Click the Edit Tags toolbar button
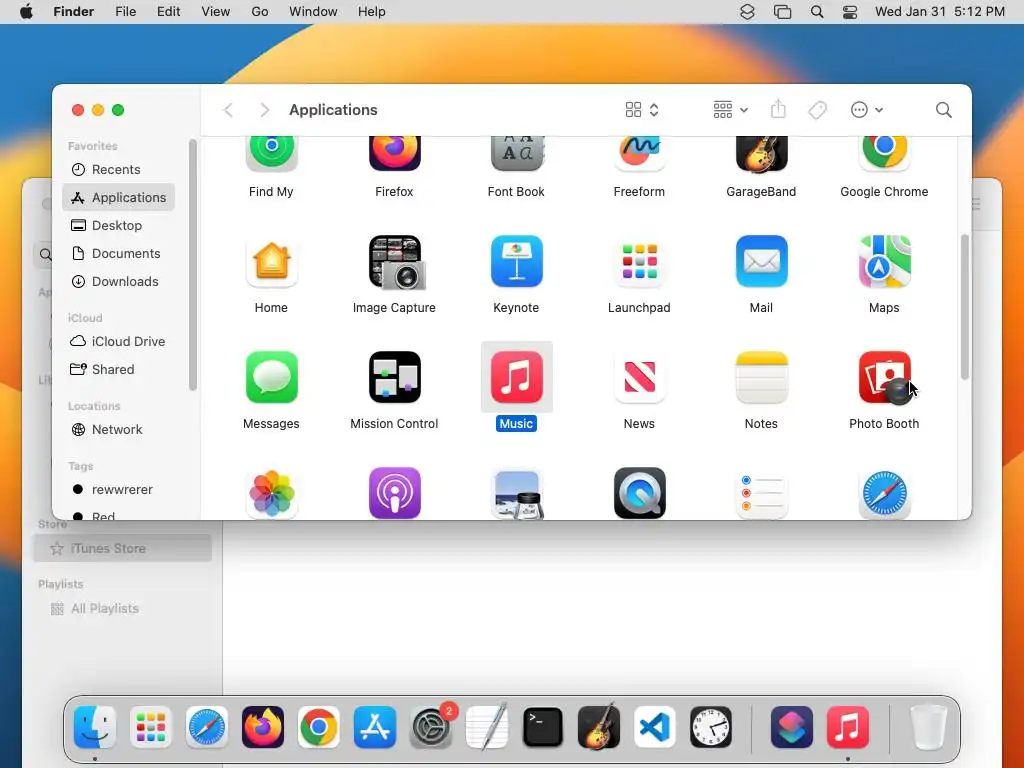Viewport: 1024px width, 768px height. coord(817,110)
